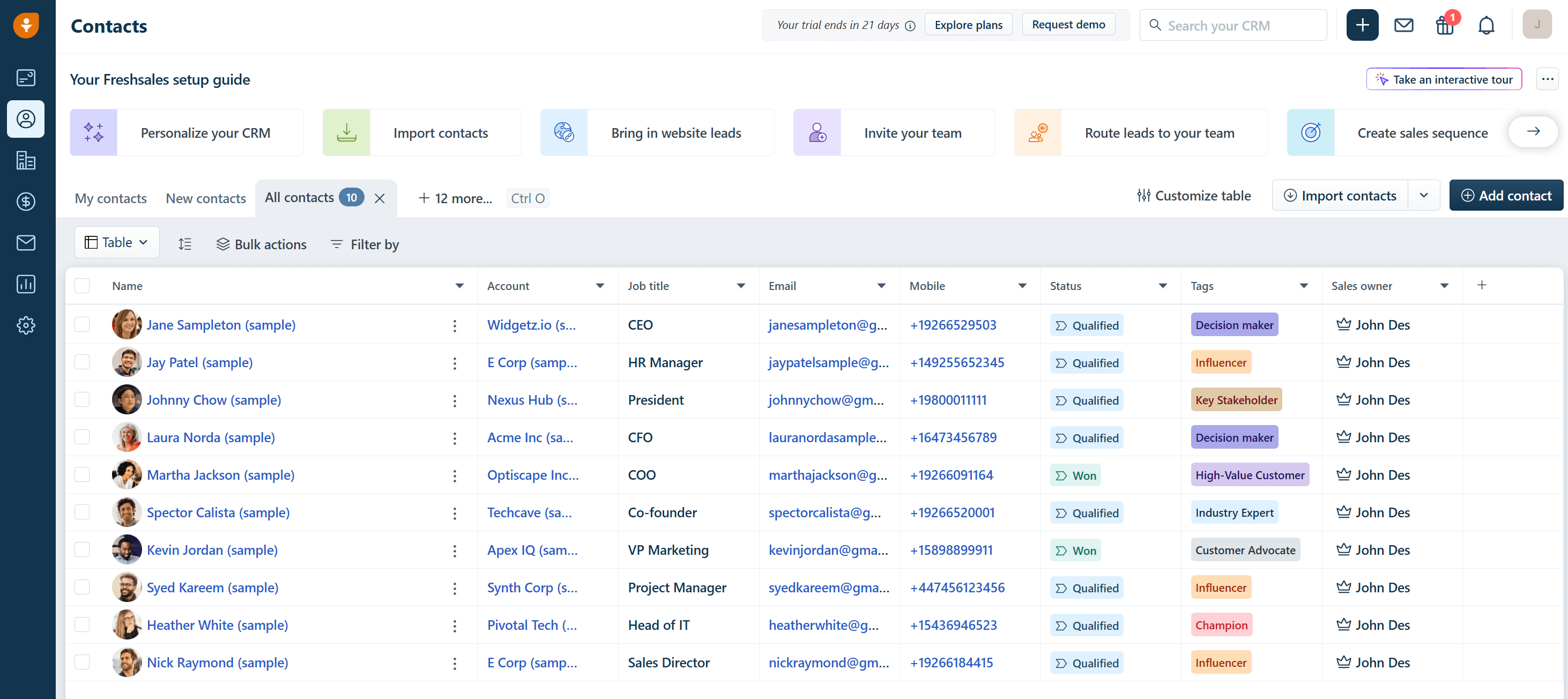1568x699 pixels.
Task: Click the trial info circle icon
Action: coord(910,26)
